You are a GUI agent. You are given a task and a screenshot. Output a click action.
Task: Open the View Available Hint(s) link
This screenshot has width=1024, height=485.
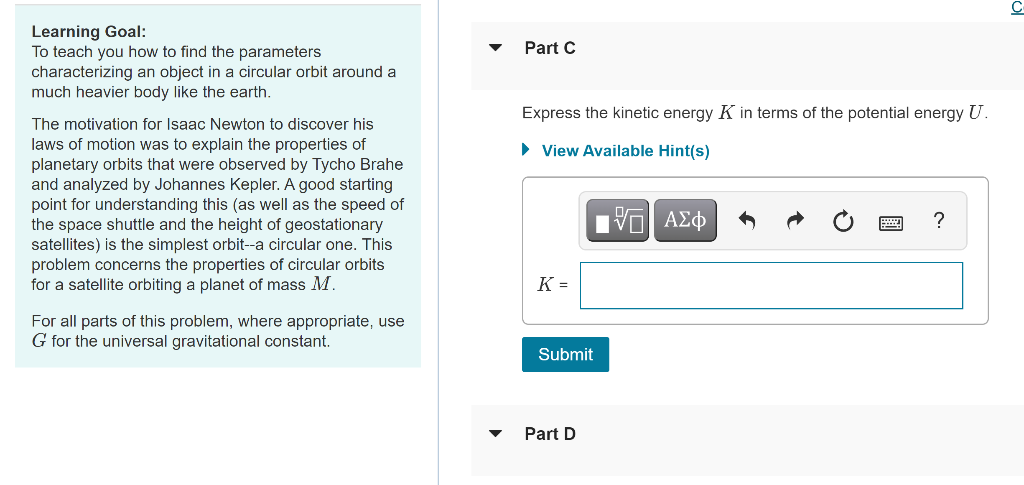(x=625, y=151)
